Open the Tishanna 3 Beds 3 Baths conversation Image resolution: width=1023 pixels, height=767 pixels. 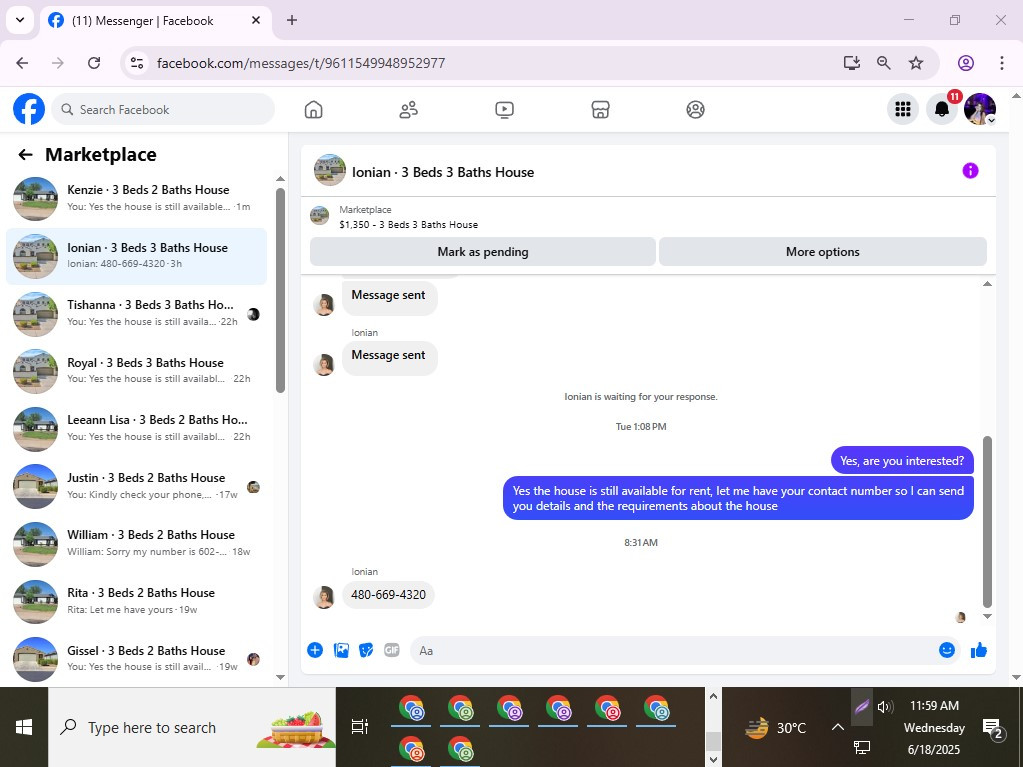tap(136, 313)
